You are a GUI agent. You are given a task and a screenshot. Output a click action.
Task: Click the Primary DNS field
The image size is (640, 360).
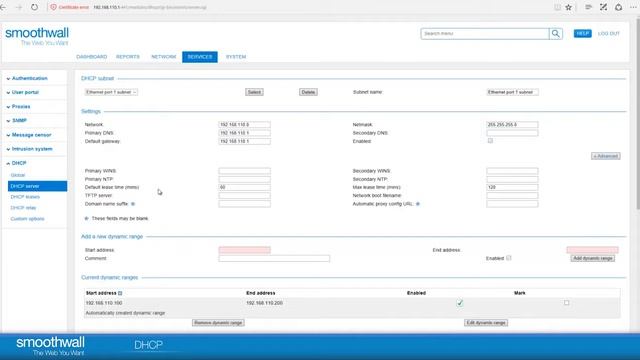(x=244, y=133)
